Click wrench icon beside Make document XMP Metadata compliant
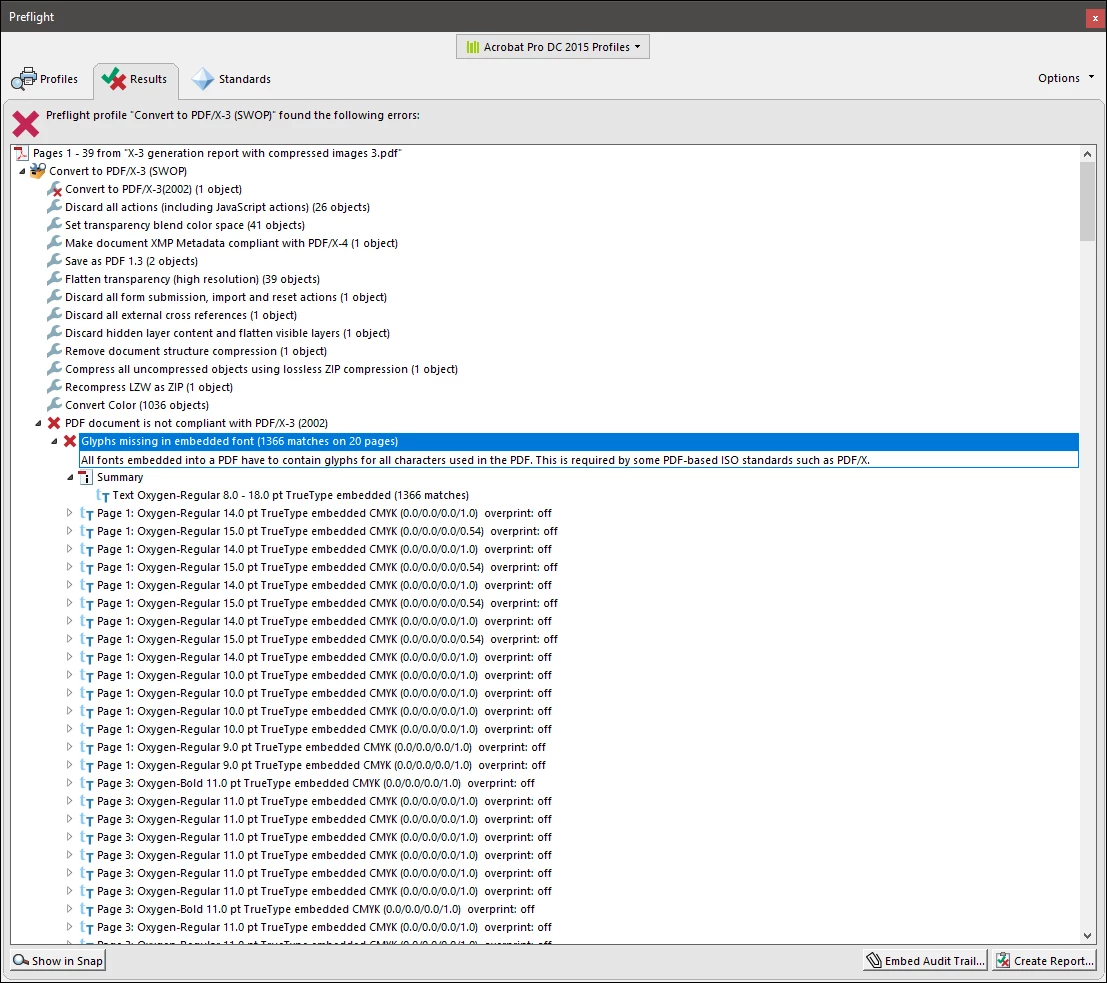 pos(54,243)
